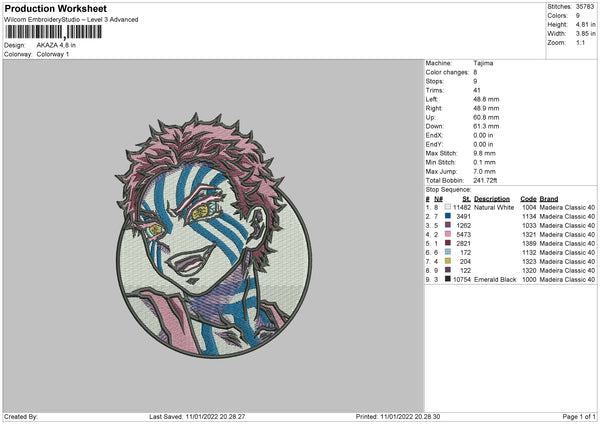Screen dimensions: 600x424
Task: Click stitch count '10754' in row 9
Action: (462, 280)
